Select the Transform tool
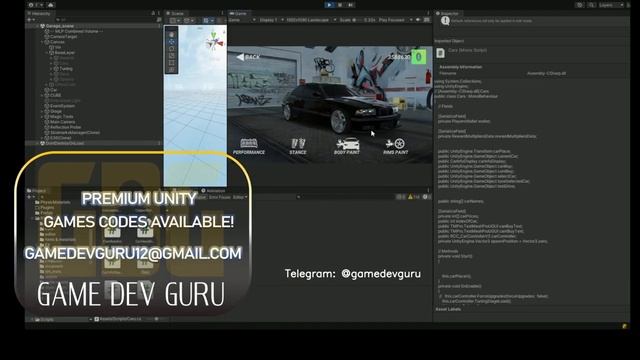 (171, 69)
